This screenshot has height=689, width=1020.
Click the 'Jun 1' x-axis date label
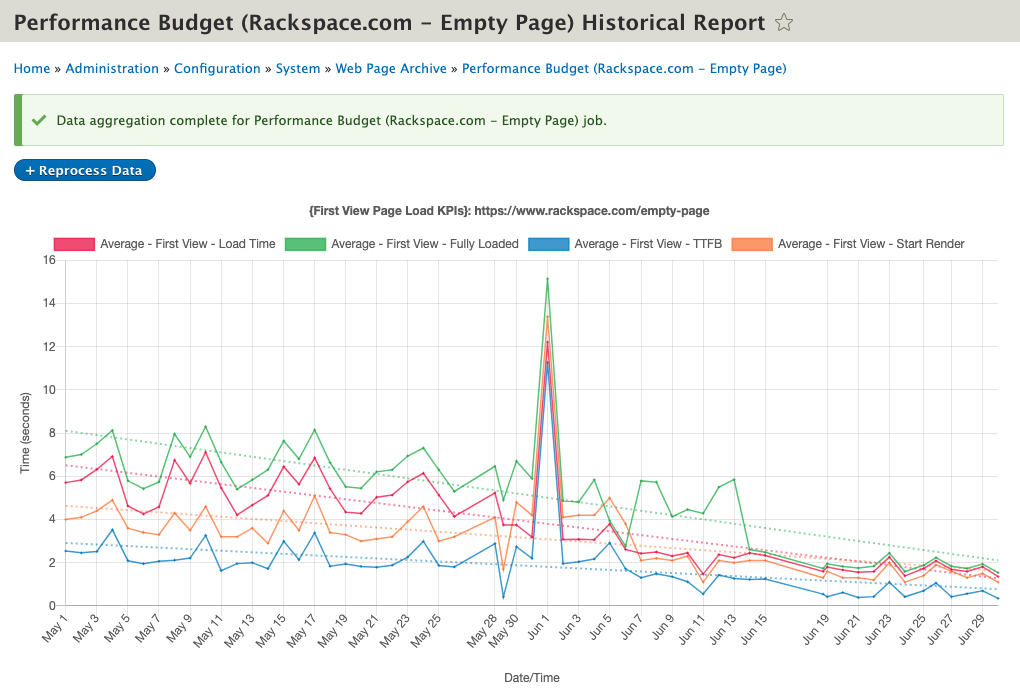pyautogui.click(x=539, y=627)
